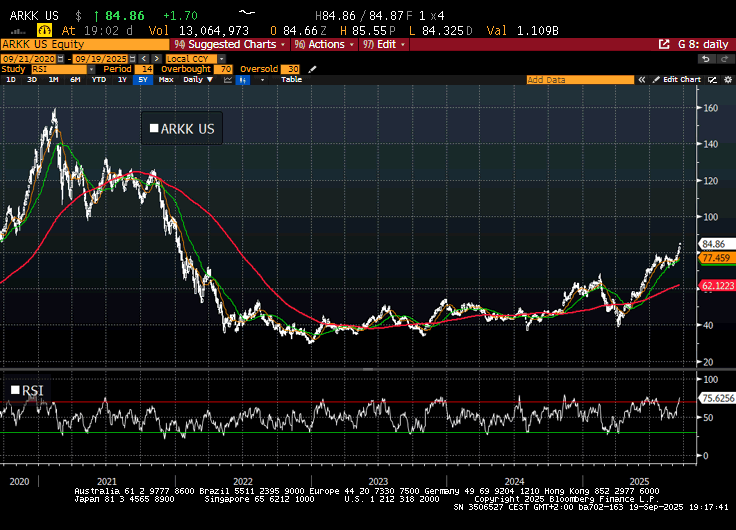This screenshot has width=736, height=530.
Task: Edit Overbought value 70 field
Action: click(223, 69)
